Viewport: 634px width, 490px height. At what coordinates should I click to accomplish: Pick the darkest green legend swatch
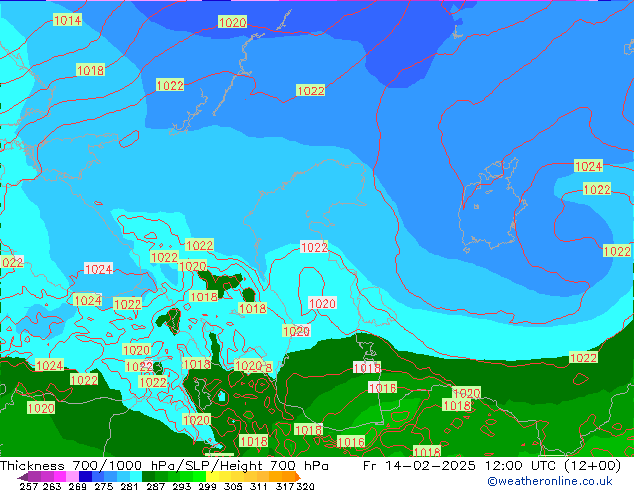pyautogui.click(x=146, y=476)
